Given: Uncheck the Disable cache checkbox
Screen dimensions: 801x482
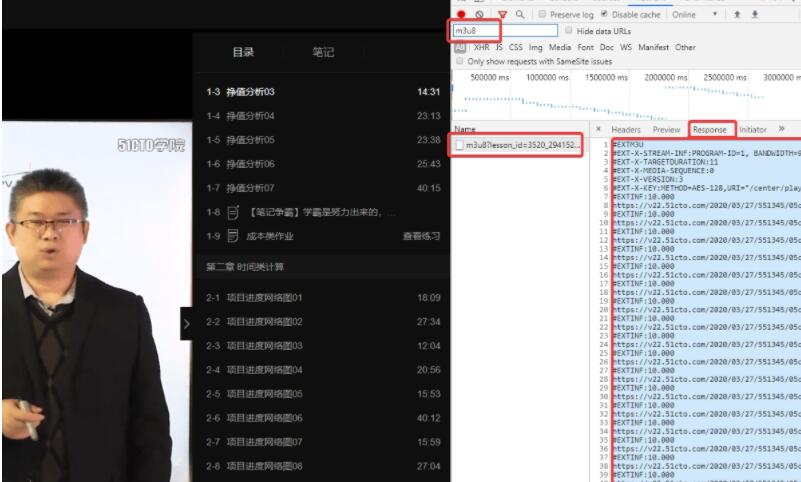Looking at the screenshot, I should pos(603,15).
